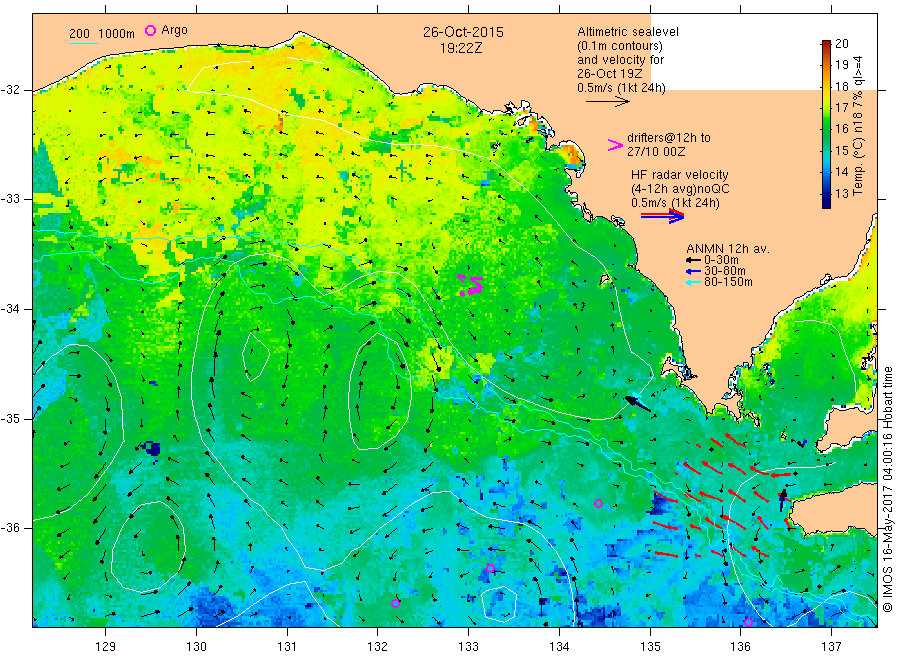Click the 0-30m black arrow legend
This screenshot has width=900, height=660.
pyautogui.click(x=694, y=260)
